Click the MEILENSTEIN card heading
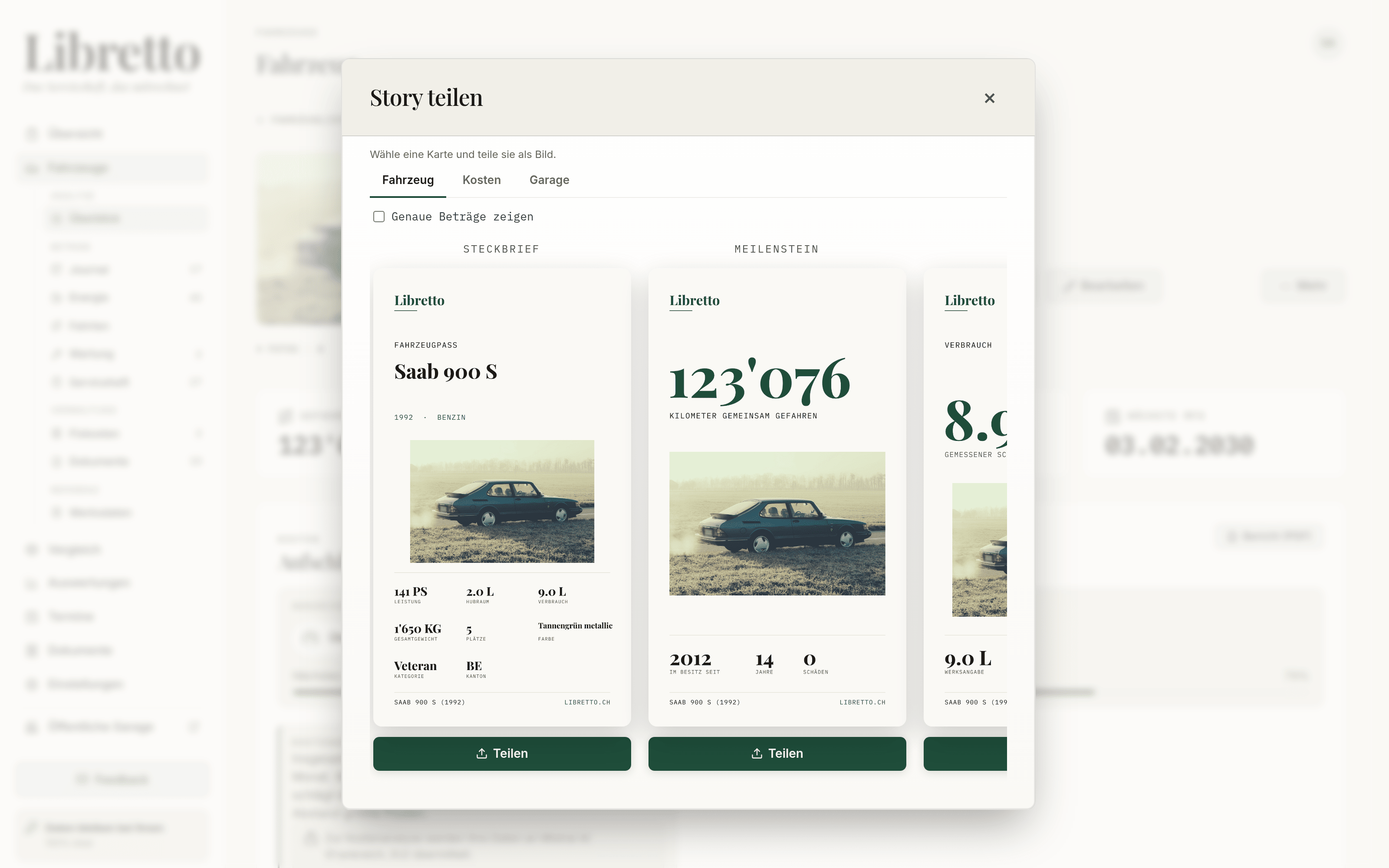The width and height of the screenshot is (1389, 868). point(777,249)
